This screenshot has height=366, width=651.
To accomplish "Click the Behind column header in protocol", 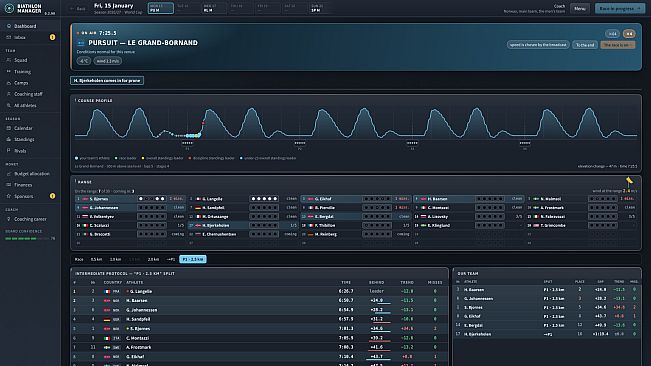I will tap(377, 283).
